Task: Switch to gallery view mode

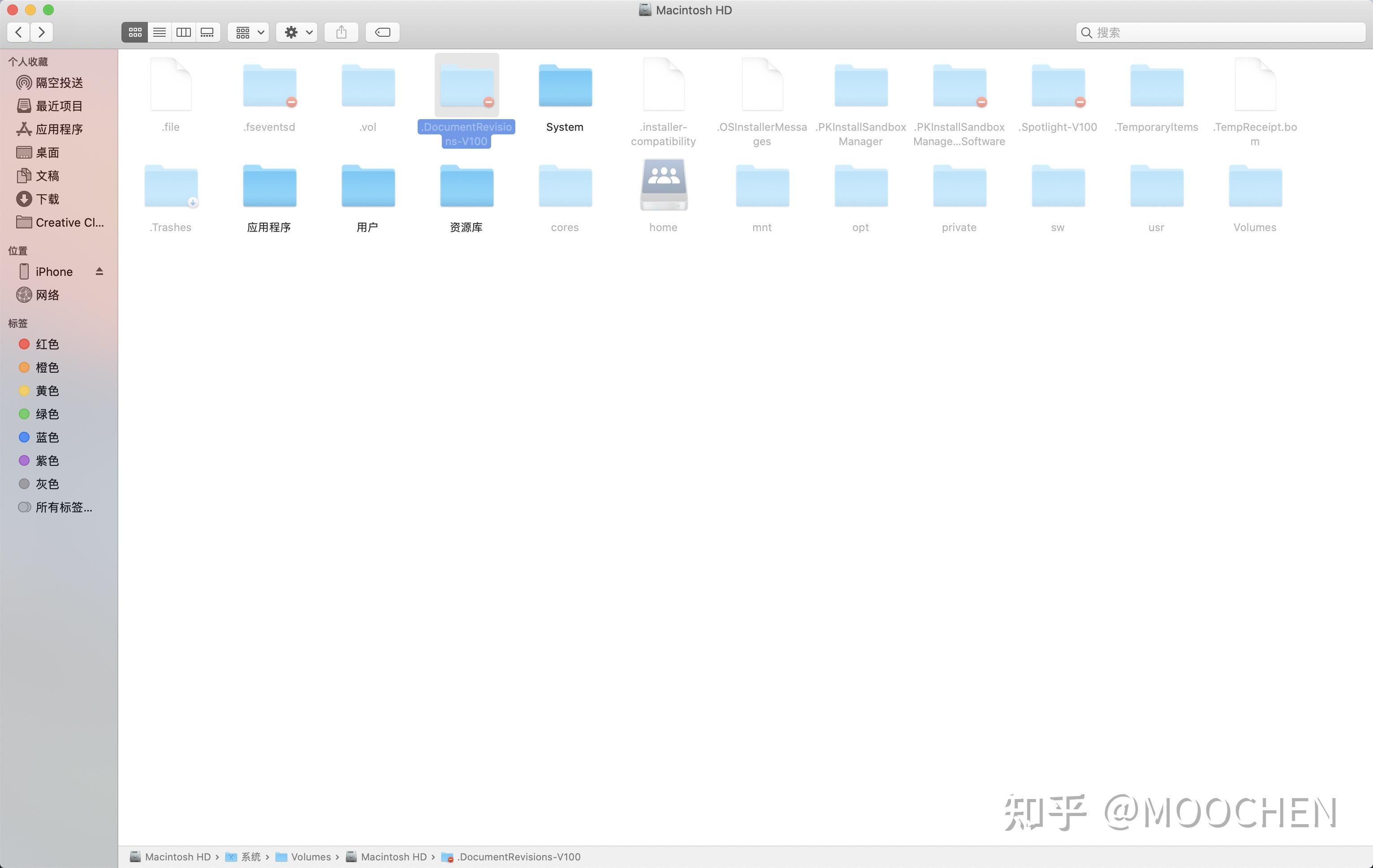Action: (207, 33)
